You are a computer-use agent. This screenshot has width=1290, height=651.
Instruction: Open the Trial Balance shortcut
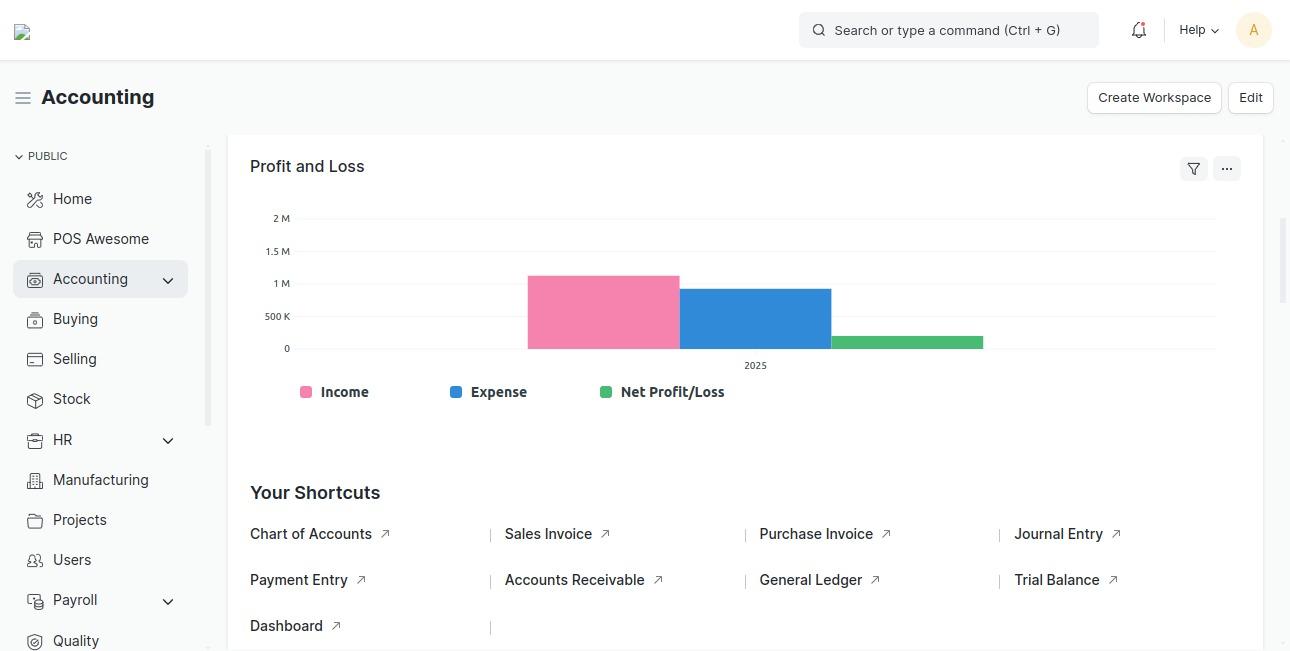[1056, 580]
